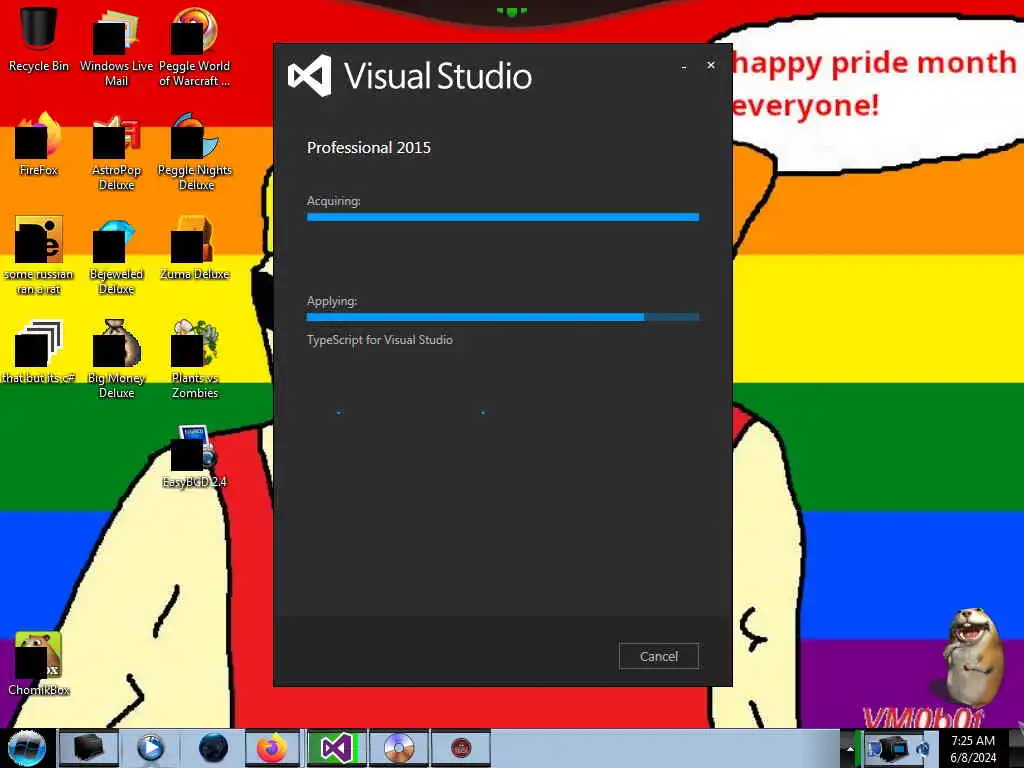Screen dimensions: 1024x768
Task: Select the Big Money Deluxe desktop icon
Action: pos(116,359)
